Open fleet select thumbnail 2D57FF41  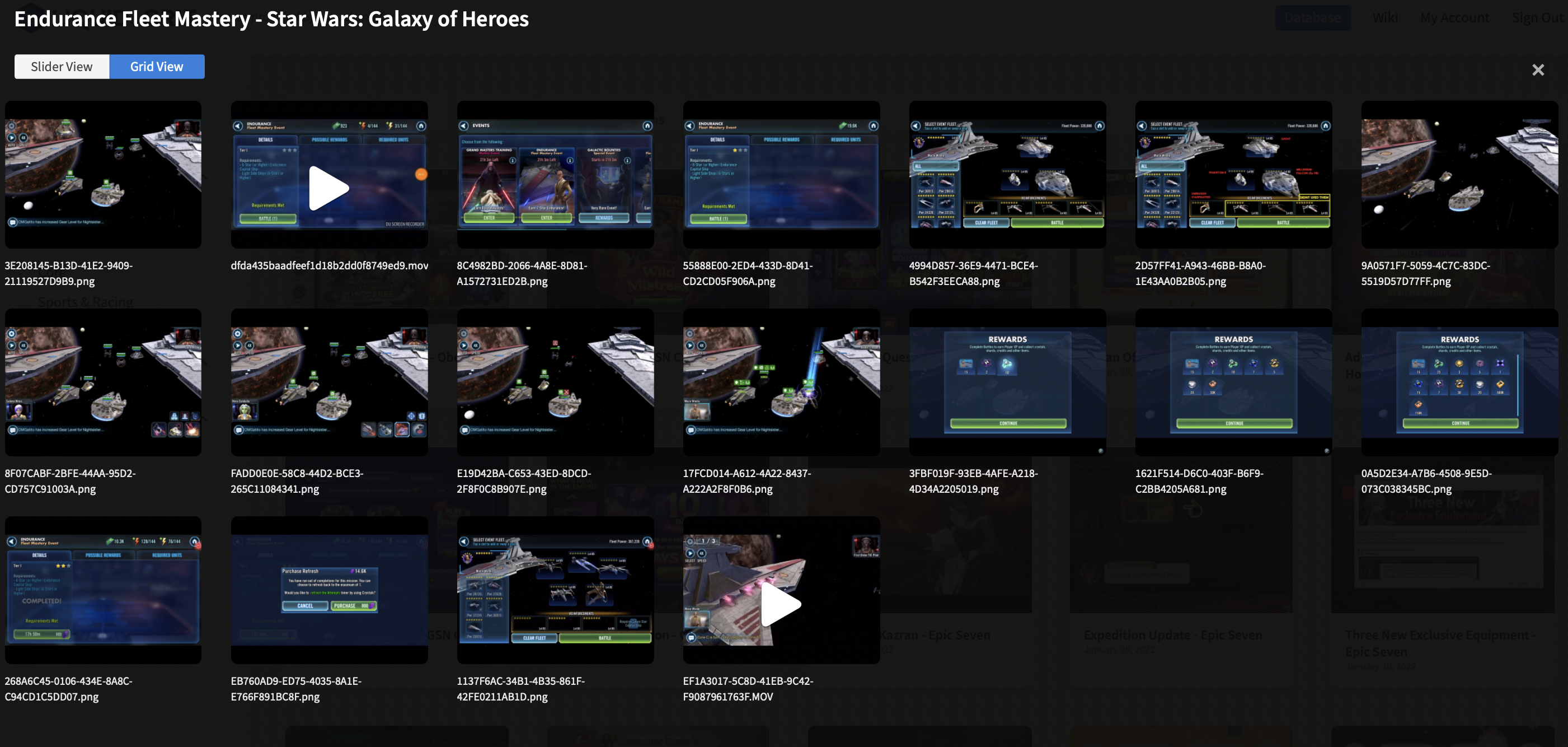(1233, 174)
